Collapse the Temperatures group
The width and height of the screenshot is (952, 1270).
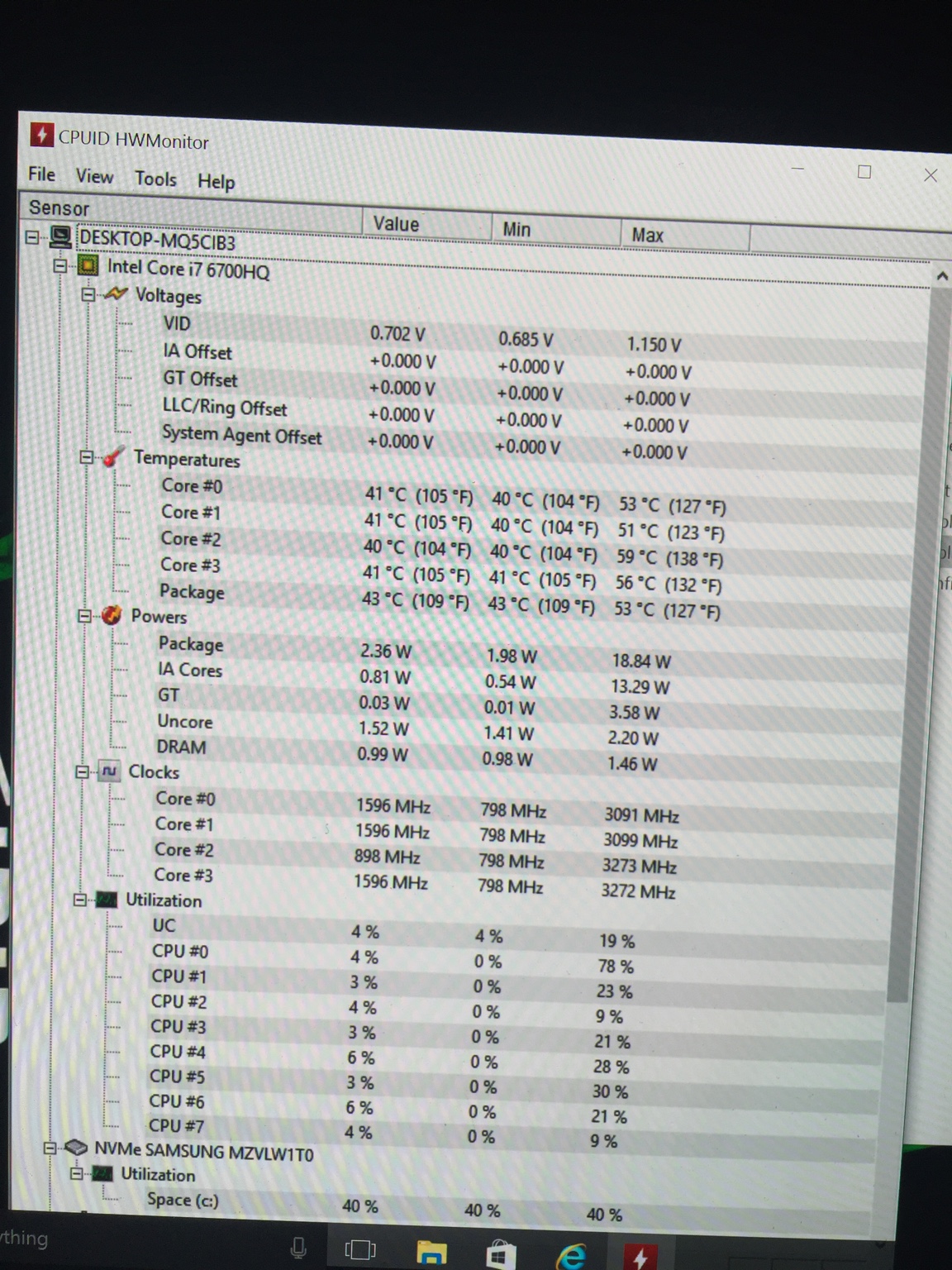(86, 457)
